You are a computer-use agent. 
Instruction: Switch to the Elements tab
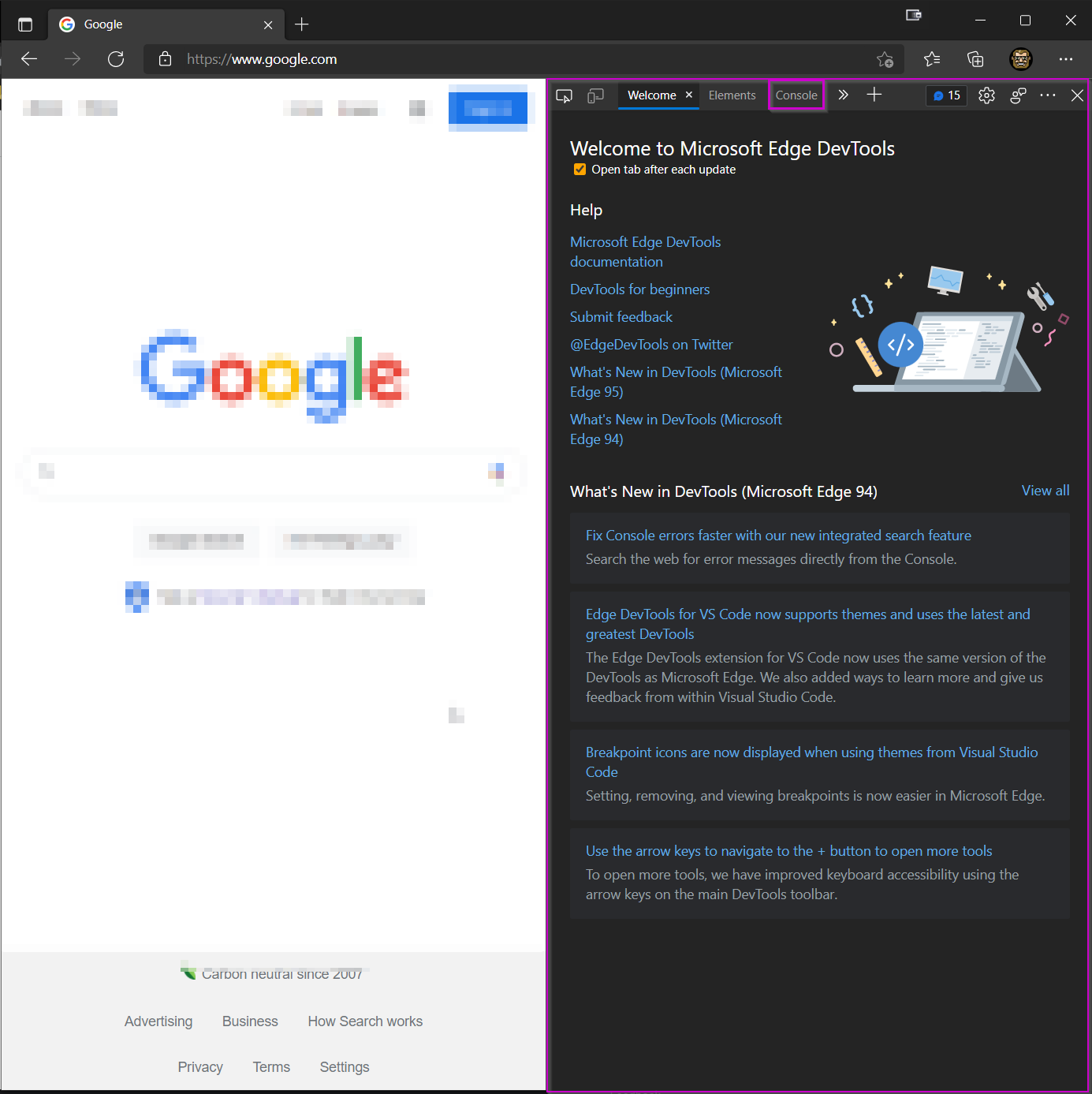tap(732, 95)
